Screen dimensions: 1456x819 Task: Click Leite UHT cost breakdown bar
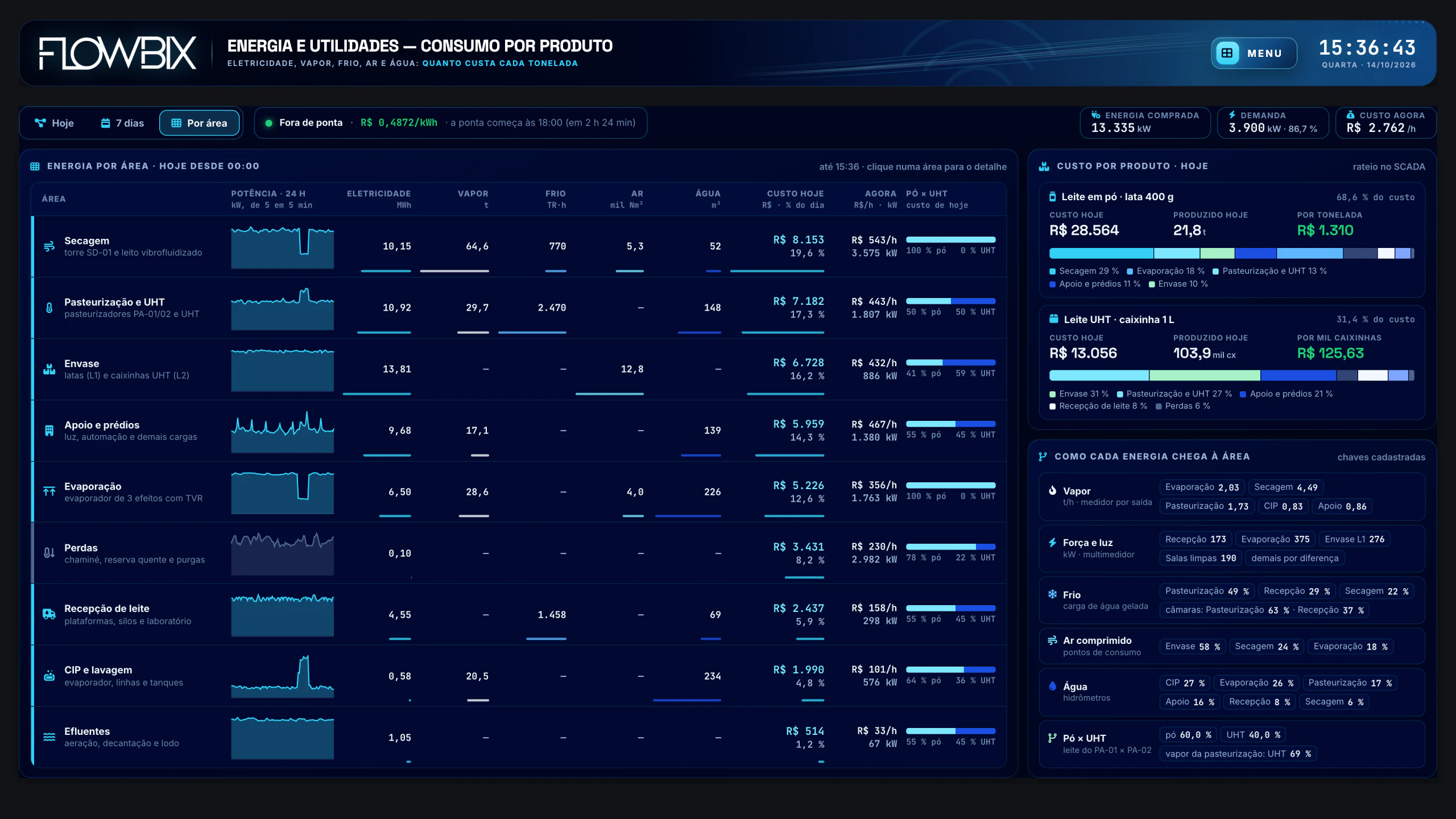pyautogui.click(x=1231, y=375)
